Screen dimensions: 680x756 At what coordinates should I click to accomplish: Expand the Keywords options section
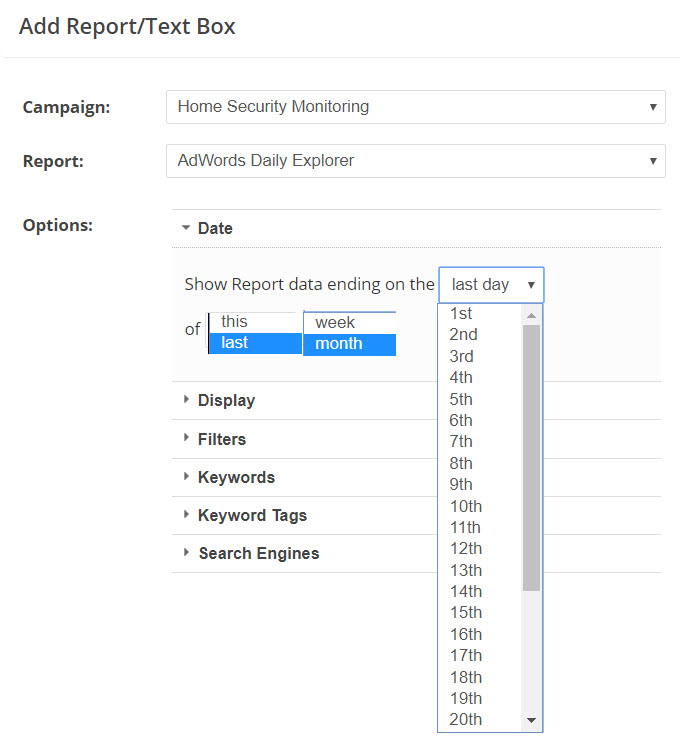pos(236,477)
